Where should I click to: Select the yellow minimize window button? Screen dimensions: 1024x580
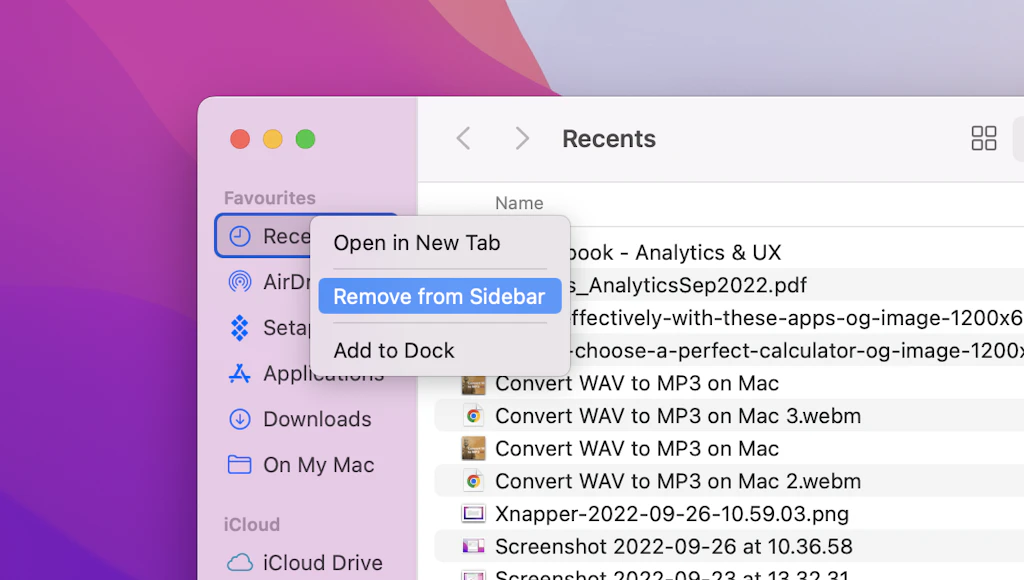tap(270, 139)
